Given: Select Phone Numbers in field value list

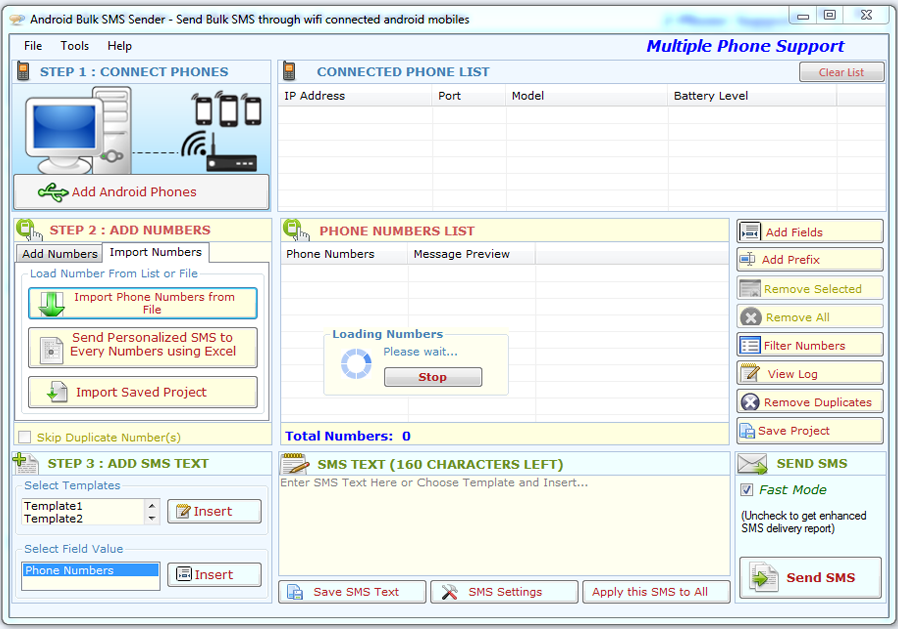Looking at the screenshot, I should point(90,571).
